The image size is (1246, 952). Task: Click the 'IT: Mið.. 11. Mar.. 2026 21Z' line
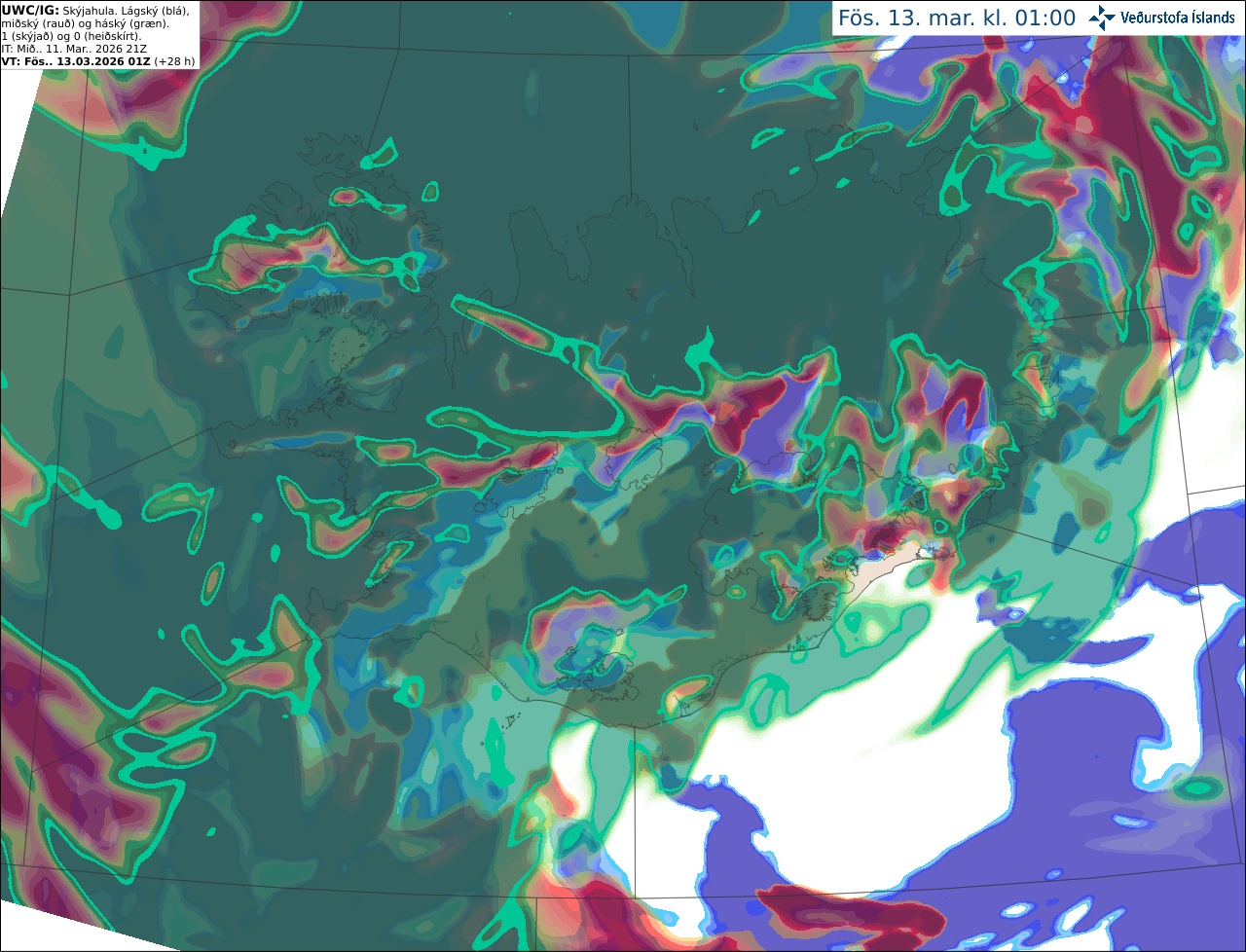[75, 49]
